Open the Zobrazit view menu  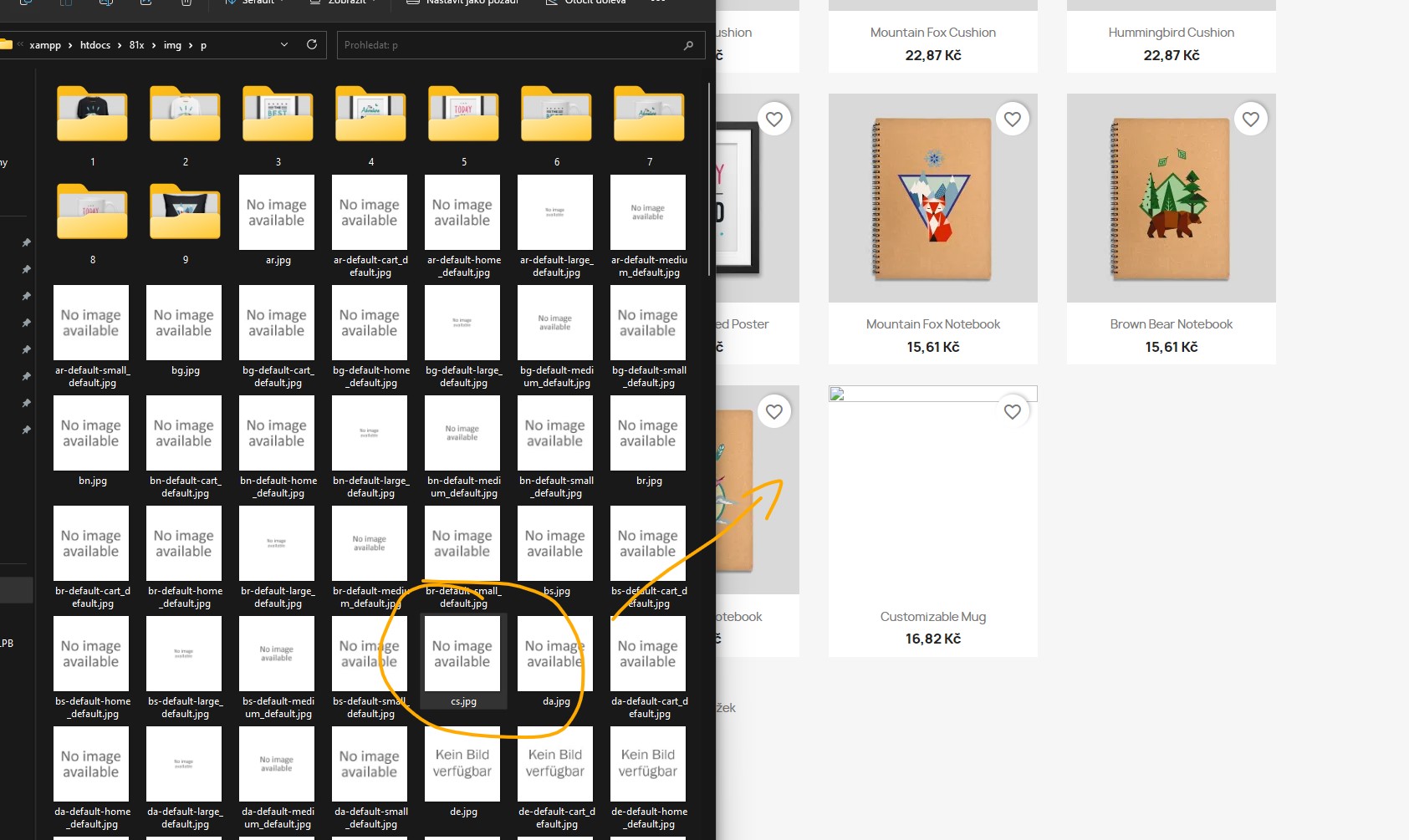(343, 3)
